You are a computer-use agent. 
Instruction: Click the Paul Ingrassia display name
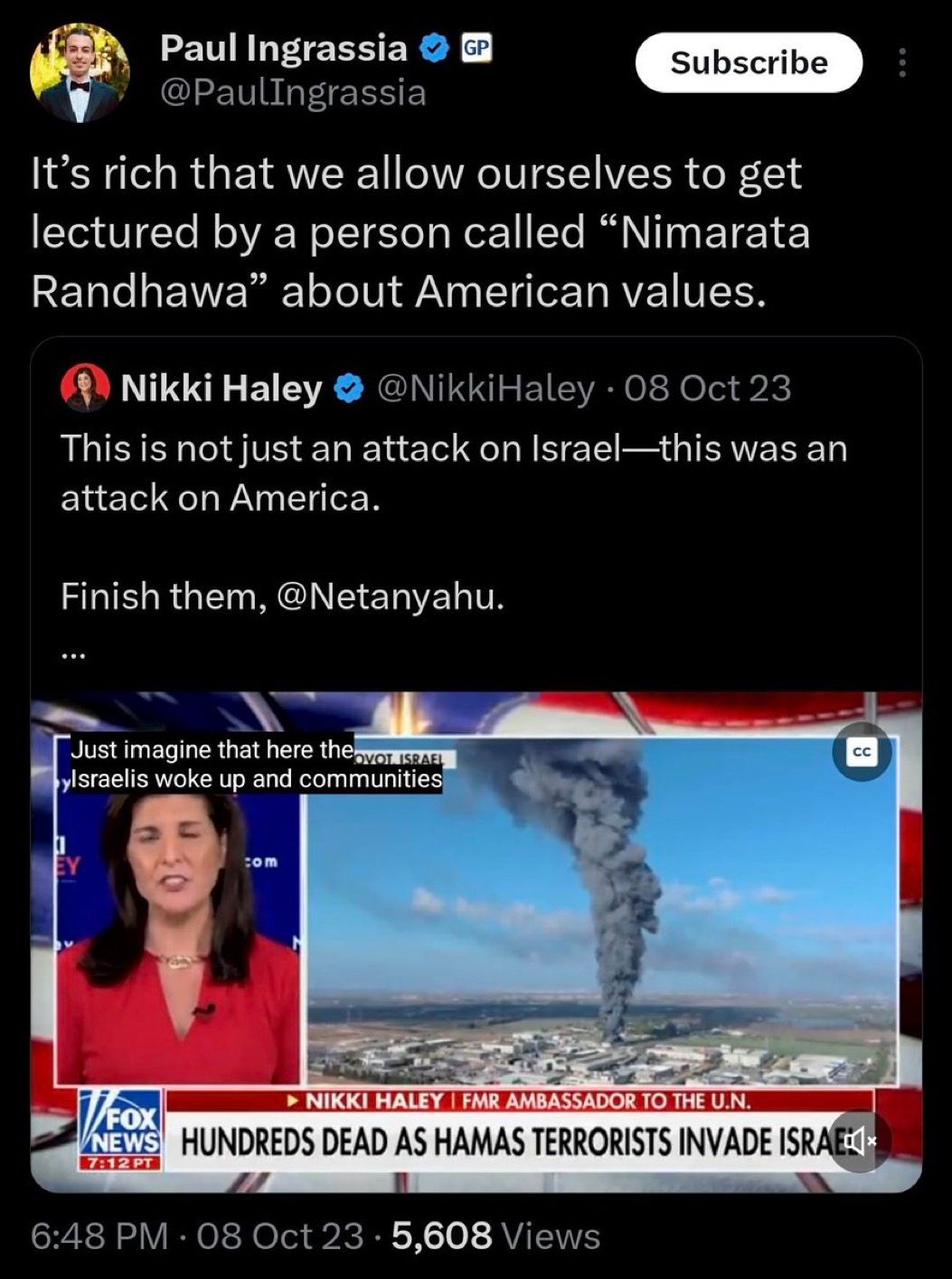click(x=284, y=48)
